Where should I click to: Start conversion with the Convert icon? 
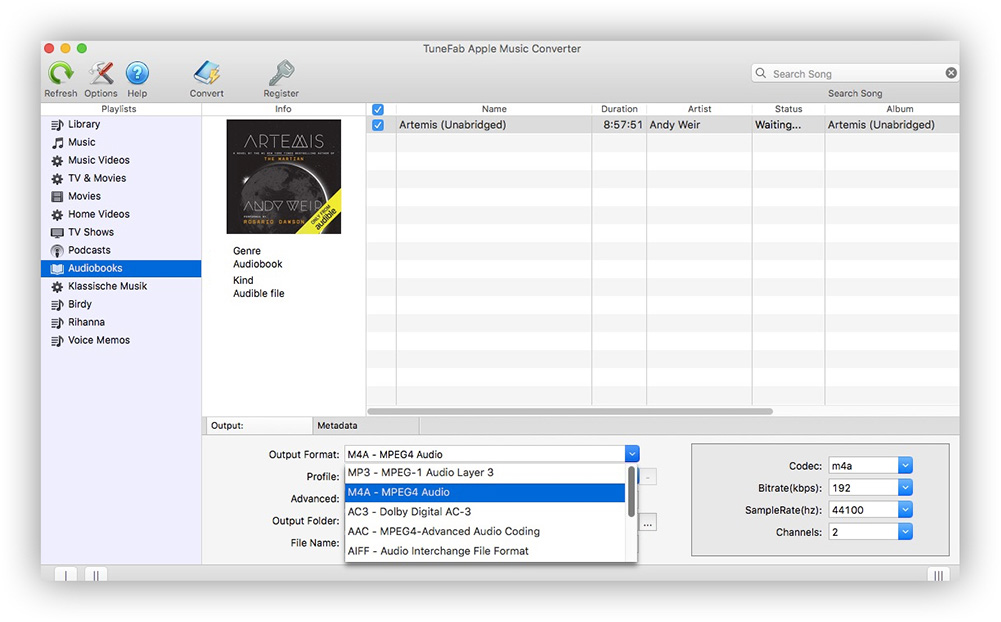click(206, 73)
